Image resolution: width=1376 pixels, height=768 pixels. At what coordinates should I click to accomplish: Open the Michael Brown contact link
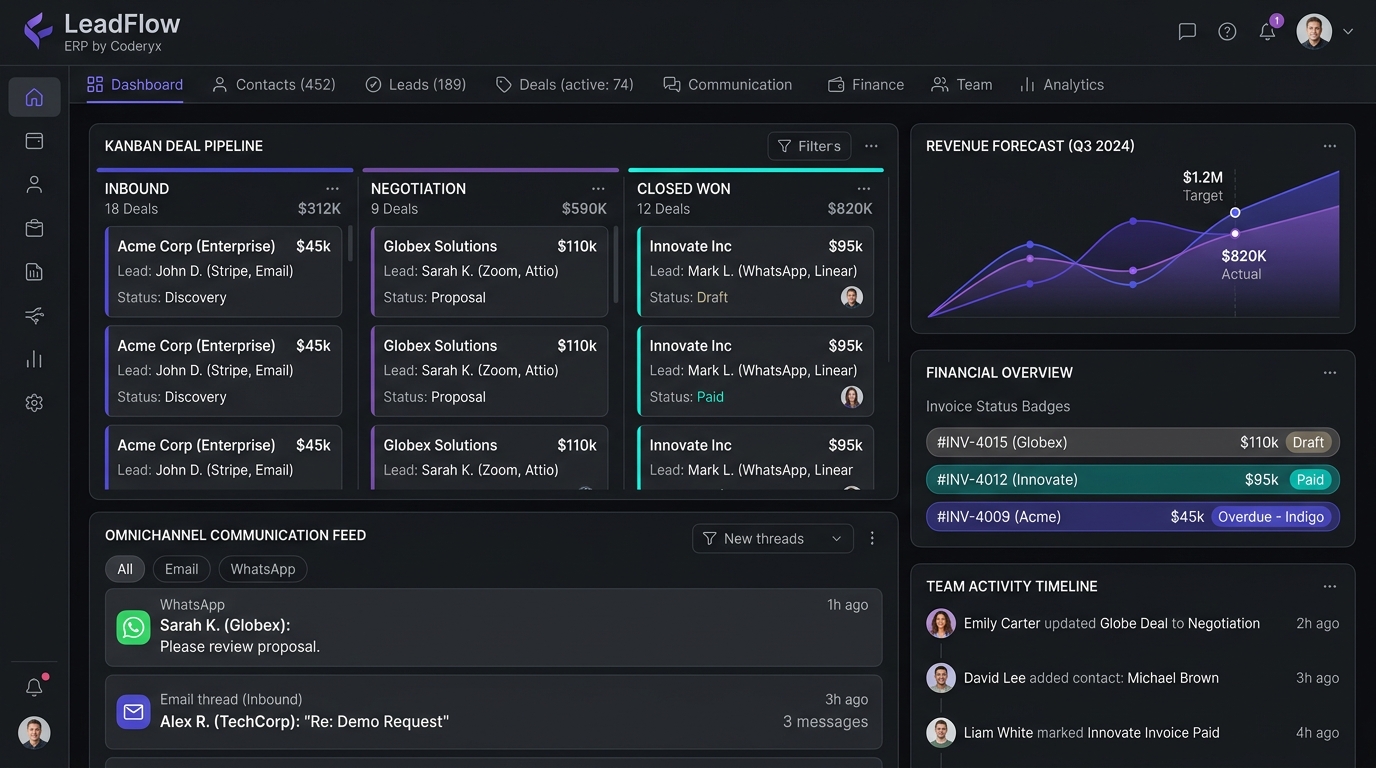(1173, 678)
